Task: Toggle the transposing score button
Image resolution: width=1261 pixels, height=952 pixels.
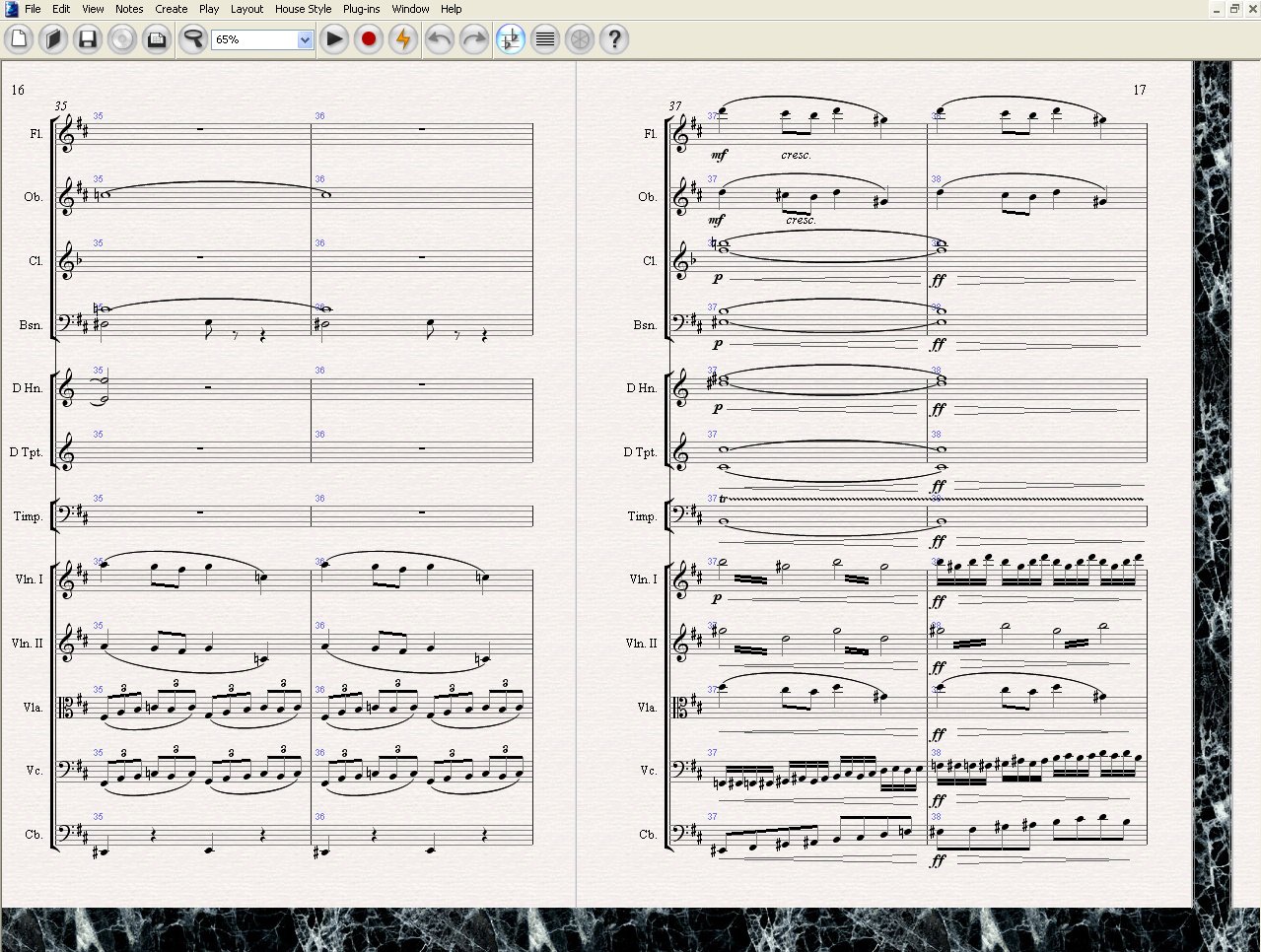Action: tap(511, 39)
